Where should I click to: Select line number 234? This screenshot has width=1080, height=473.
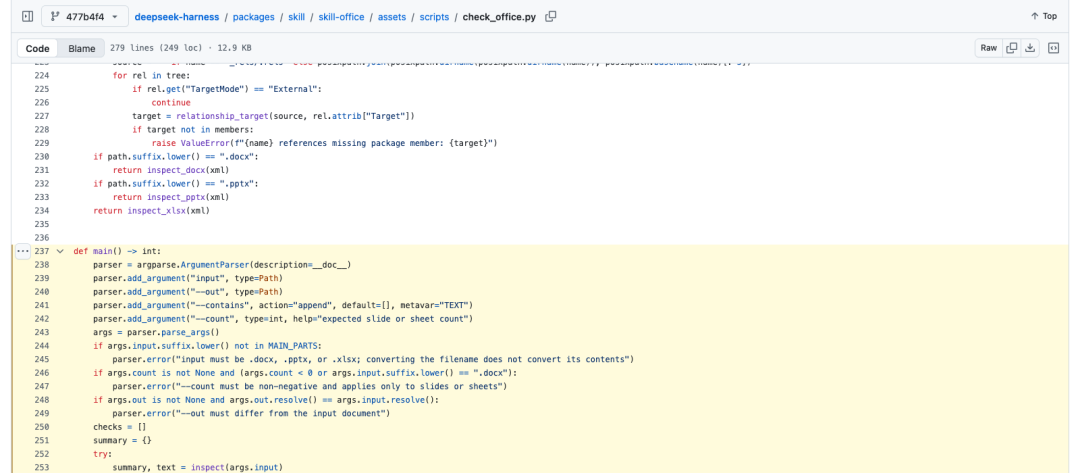[42, 211]
